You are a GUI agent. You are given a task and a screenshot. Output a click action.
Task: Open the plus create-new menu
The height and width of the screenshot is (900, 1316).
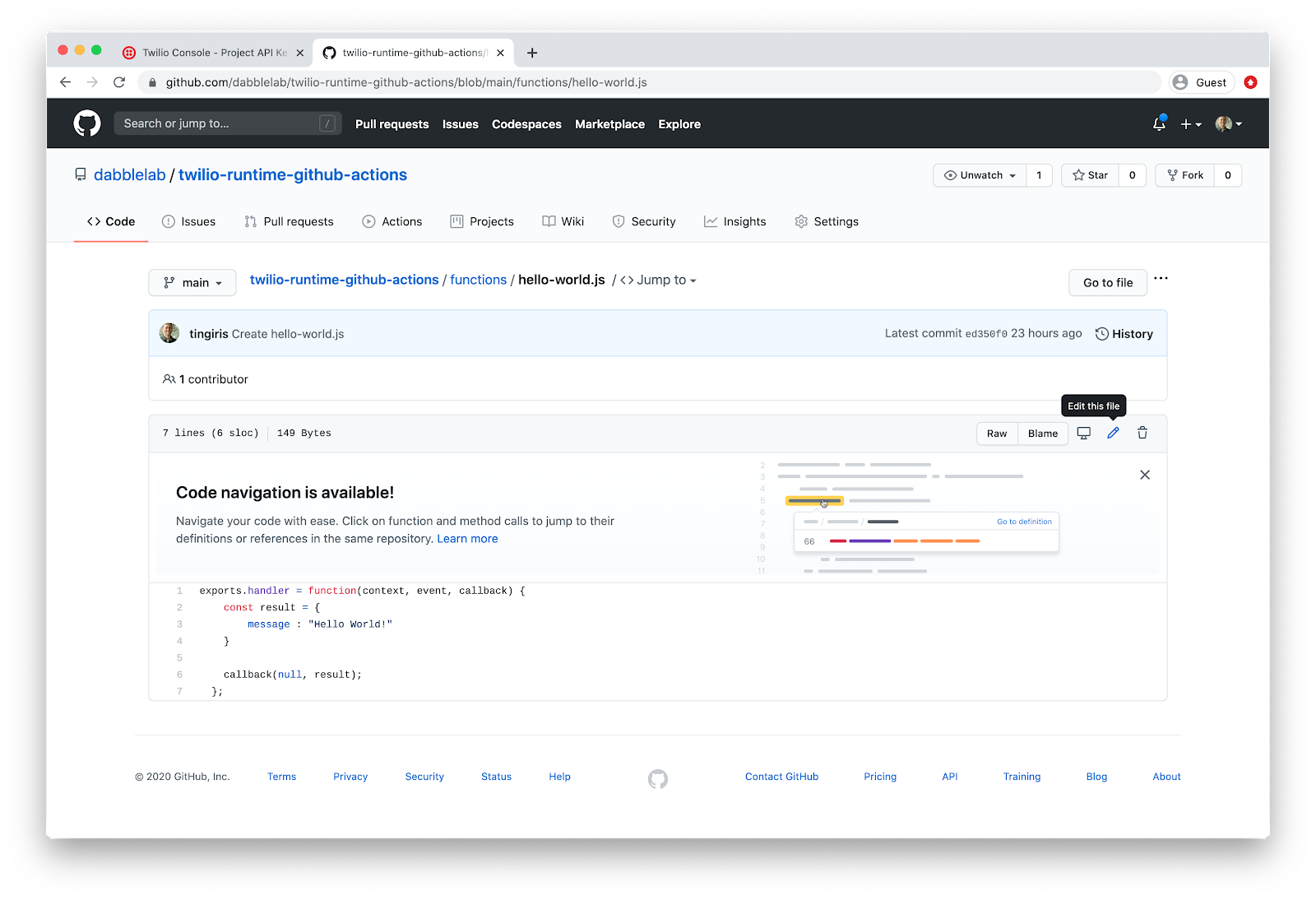coord(1191,124)
